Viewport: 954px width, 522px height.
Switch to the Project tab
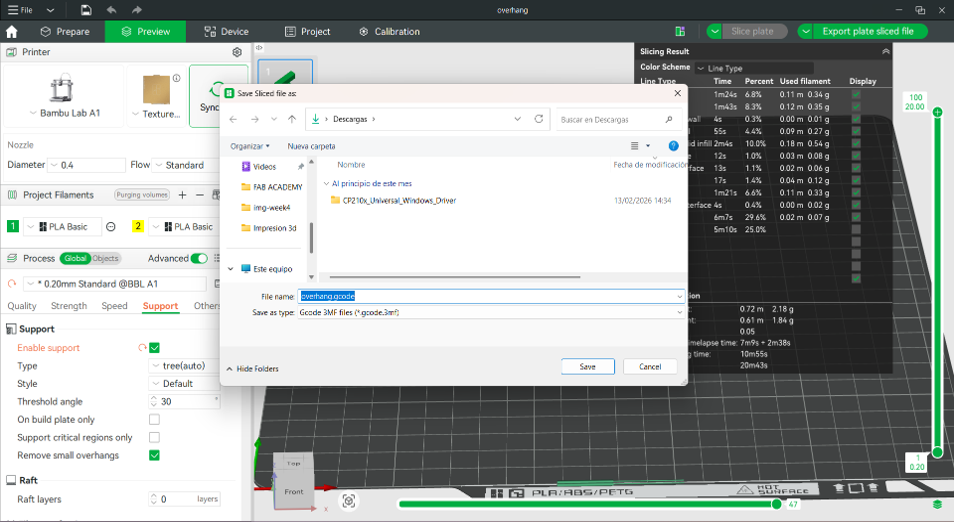pyautogui.click(x=308, y=32)
